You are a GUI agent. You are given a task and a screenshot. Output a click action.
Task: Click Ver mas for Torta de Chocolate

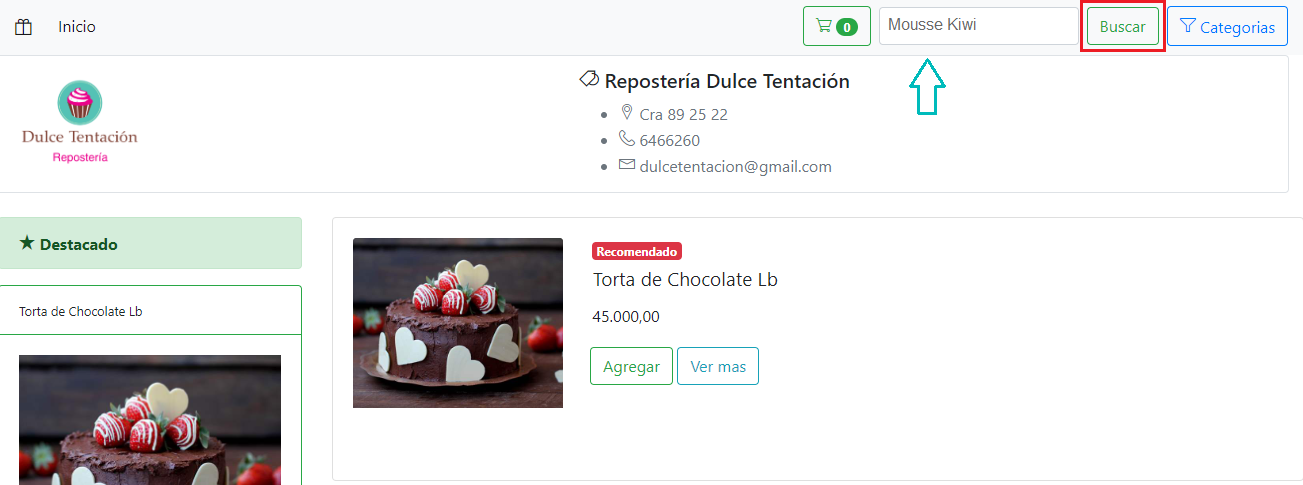pyautogui.click(x=718, y=366)
